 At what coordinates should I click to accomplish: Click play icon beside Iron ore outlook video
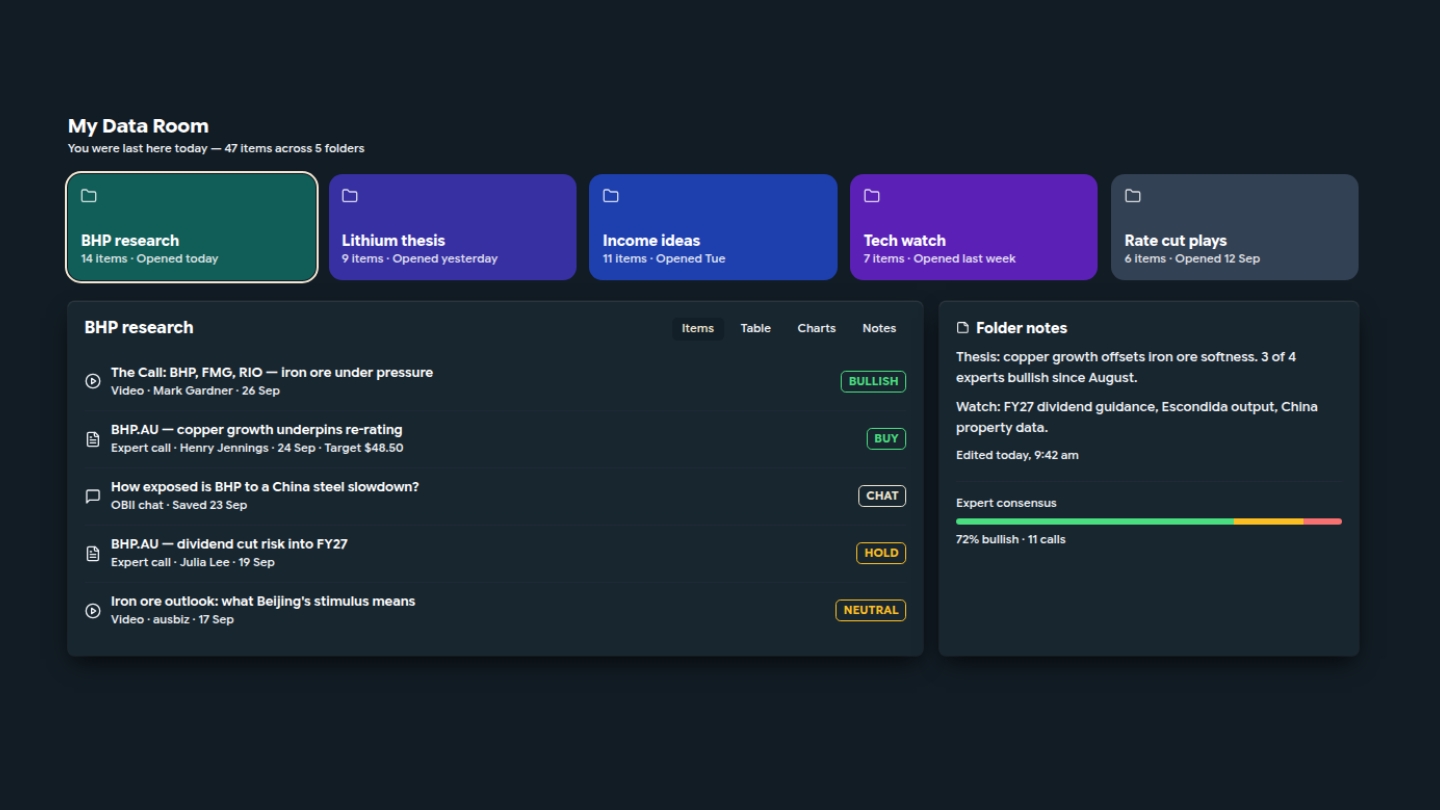point(93,610)
